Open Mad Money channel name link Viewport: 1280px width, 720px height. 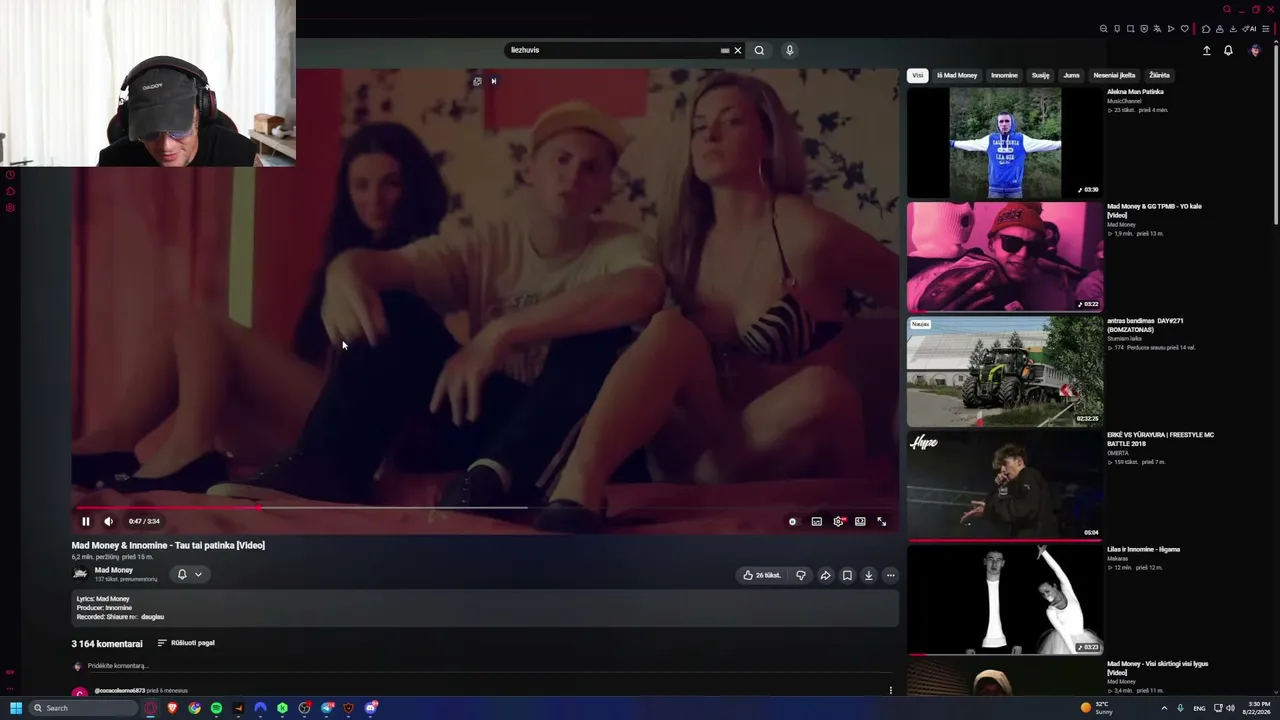point(114,570)
